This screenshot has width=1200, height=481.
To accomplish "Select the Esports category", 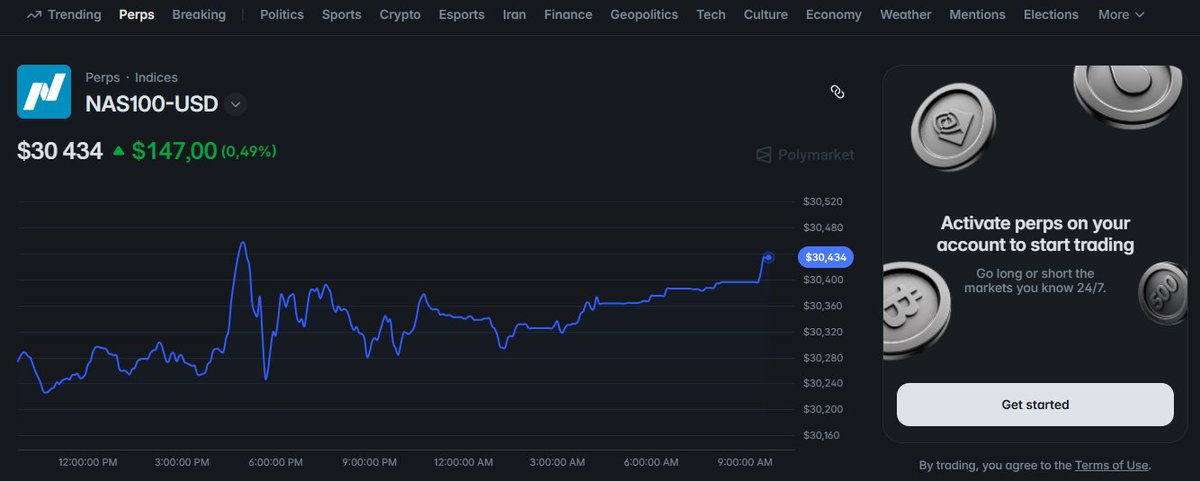I will point(462,15).
